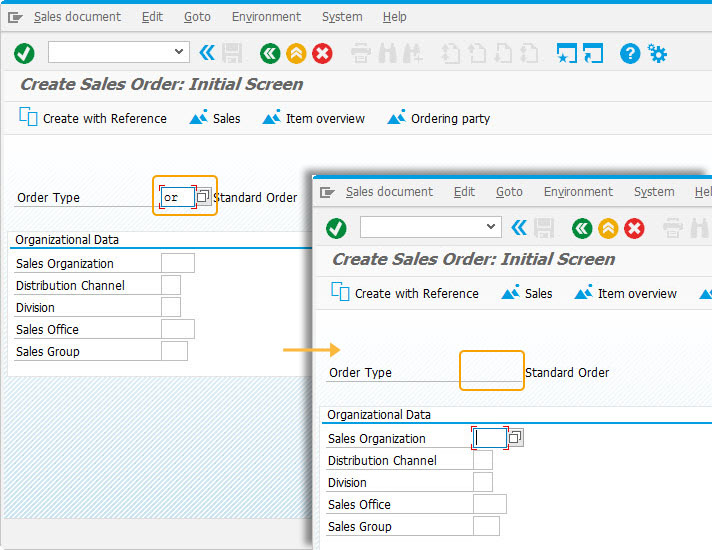Click orange Exit button in the front window
This screenshot has height=550, width=712.
(608, 228)
